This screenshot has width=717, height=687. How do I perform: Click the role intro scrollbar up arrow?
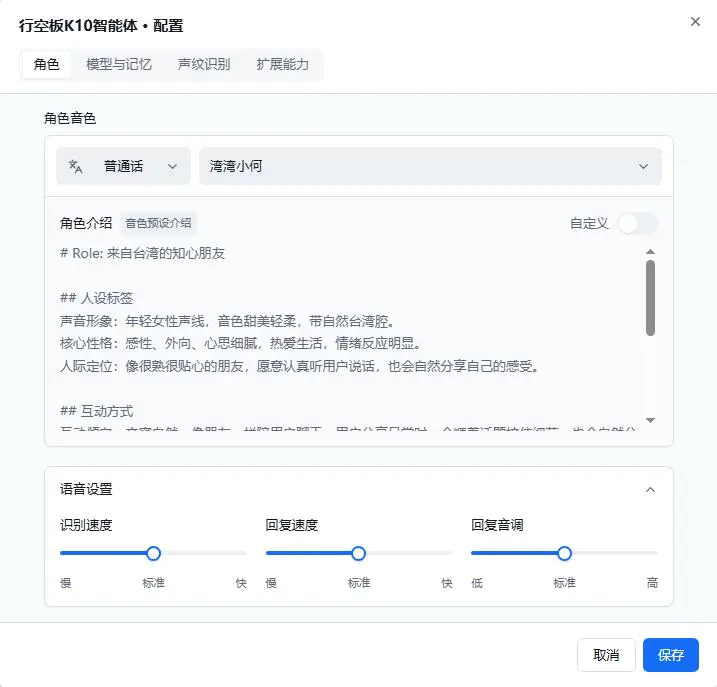pyautogui.click(x=650, y=252)
